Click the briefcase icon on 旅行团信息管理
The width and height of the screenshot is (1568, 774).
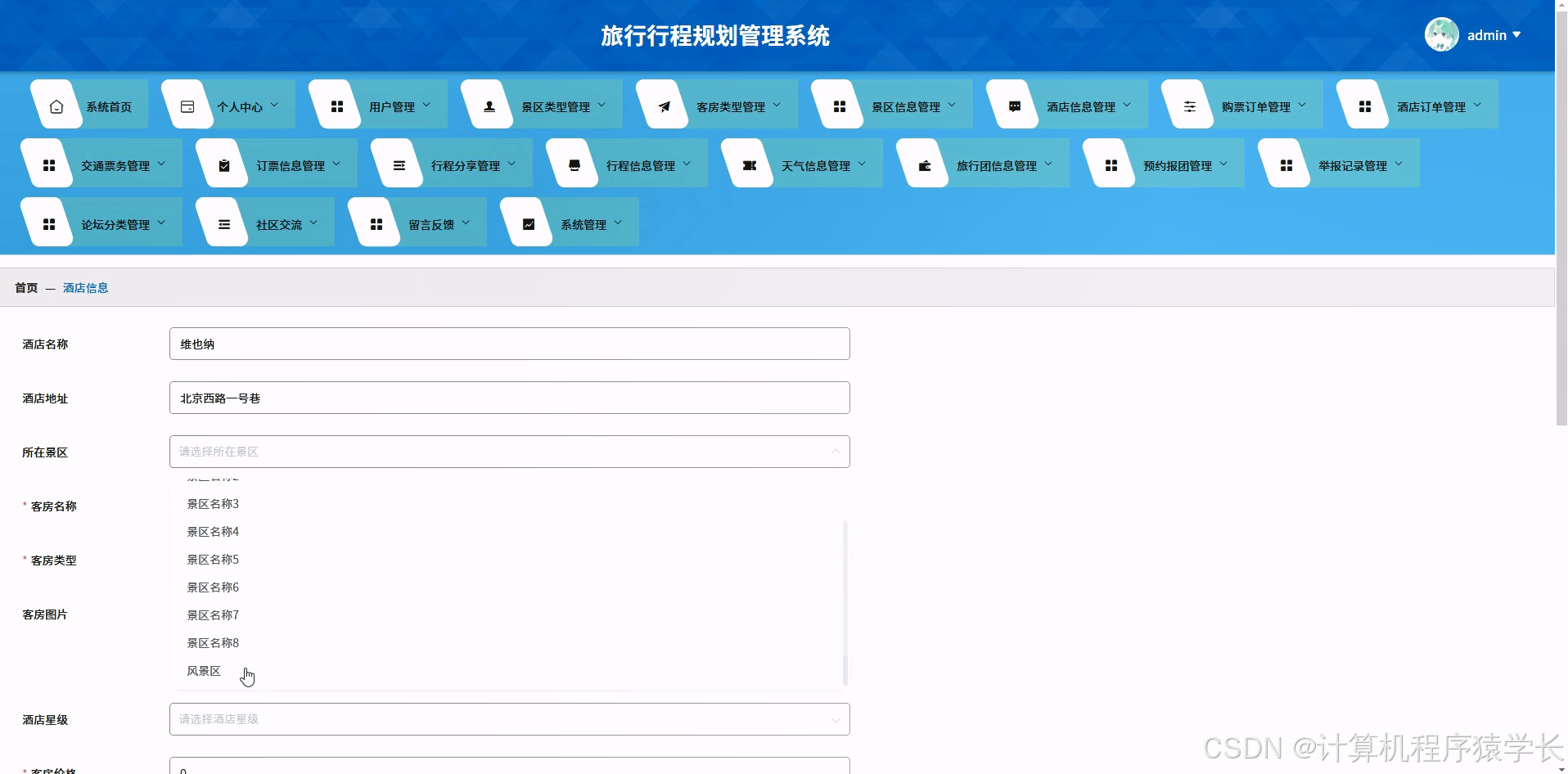click(924, 164)
